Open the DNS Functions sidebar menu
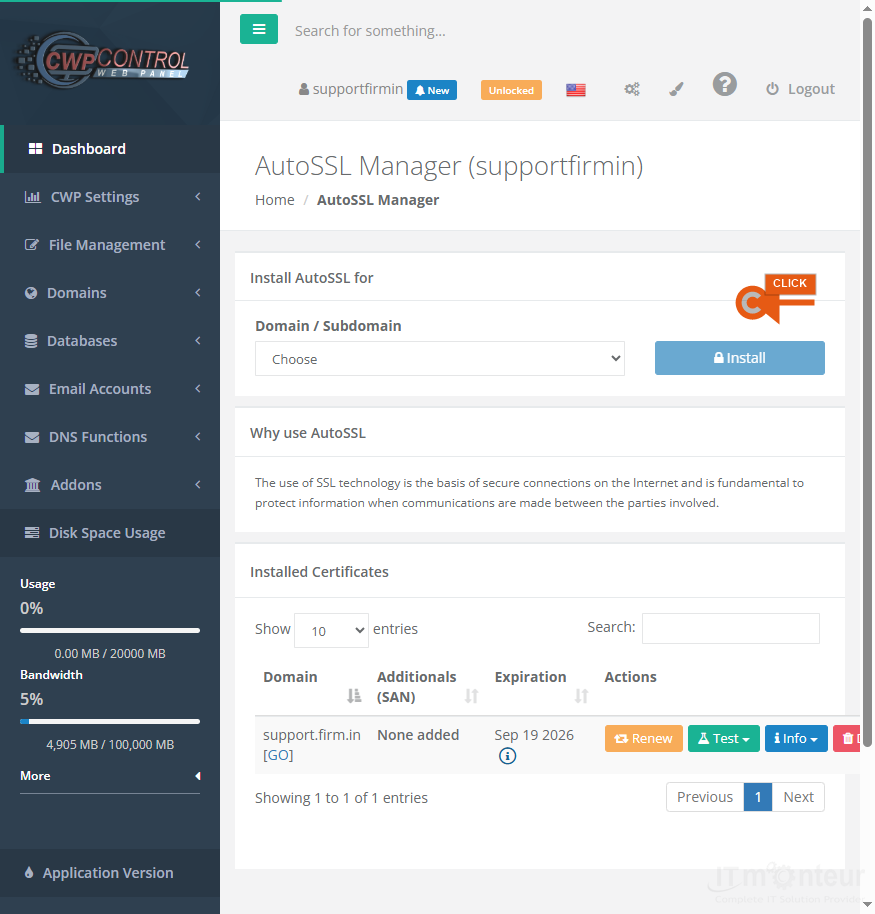This screenshot has width=875, height=914. pos(110,437)
